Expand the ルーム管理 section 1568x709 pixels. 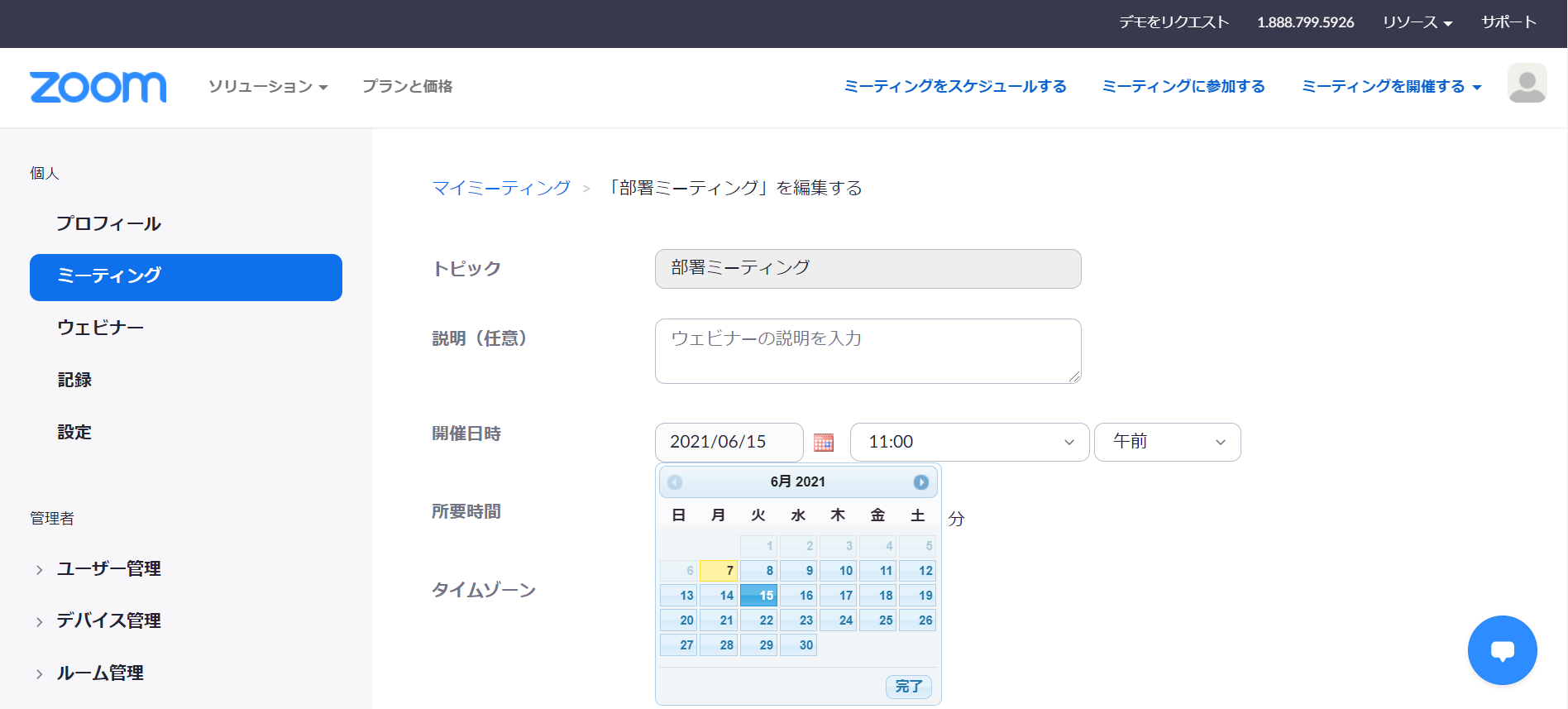click(100, 673)
